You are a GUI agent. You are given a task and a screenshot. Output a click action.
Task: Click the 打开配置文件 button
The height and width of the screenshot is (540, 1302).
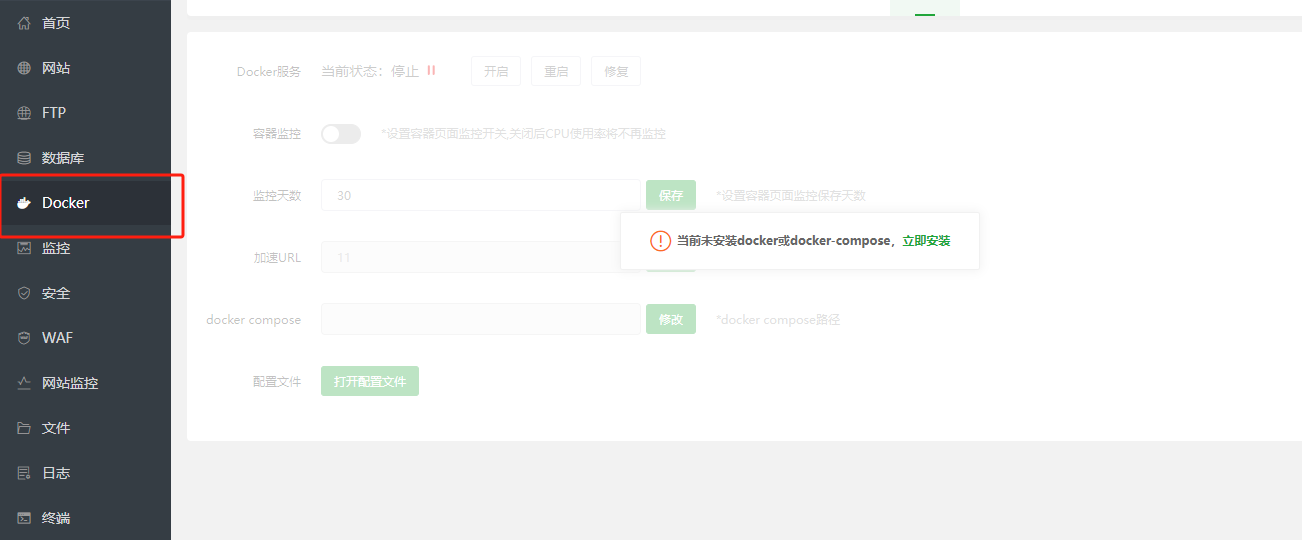370,381
